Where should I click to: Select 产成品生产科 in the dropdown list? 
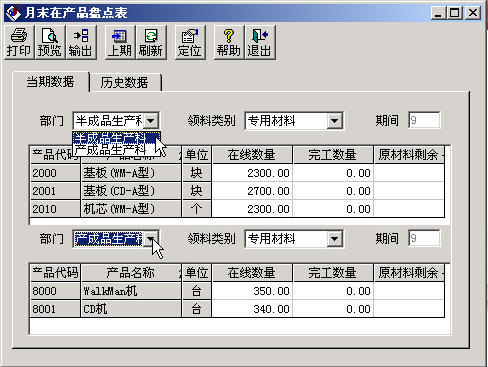[116, 149]
